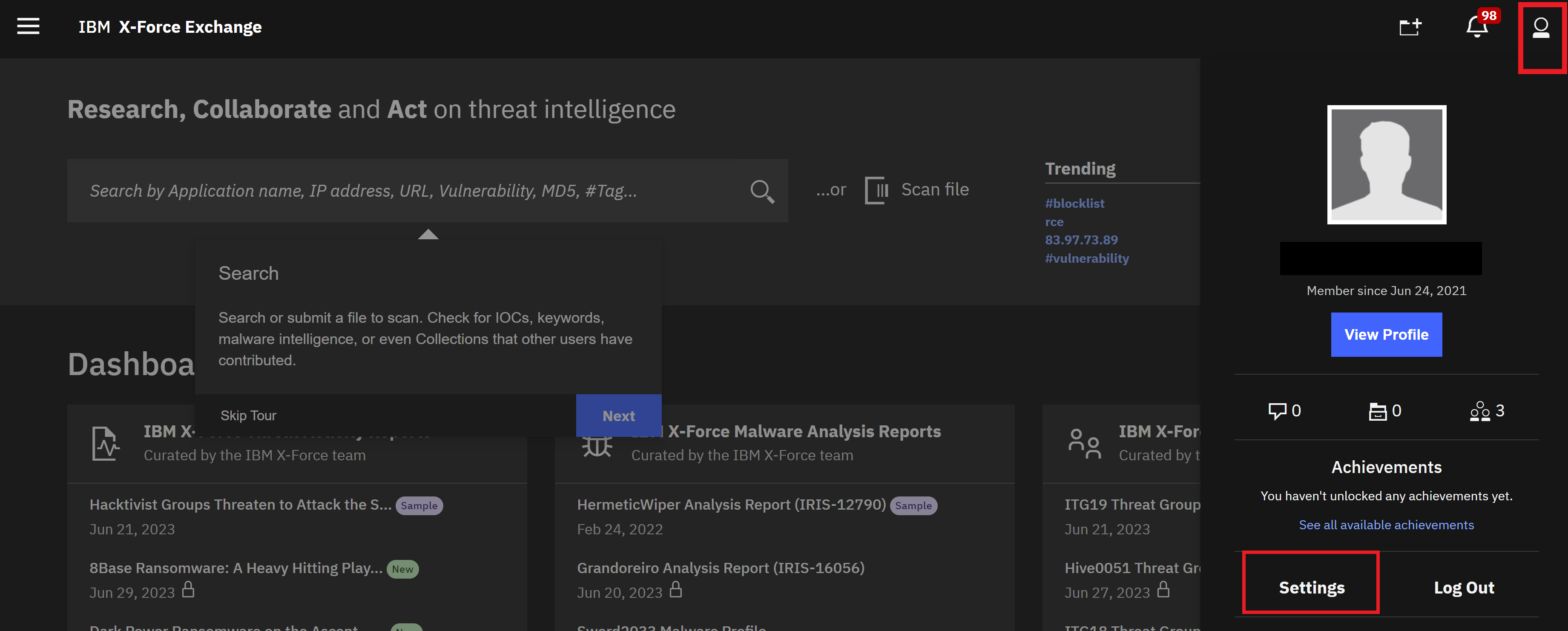
Task: Toggle the user profile icon
Action: pyautogui.click(x=1541, y=28)
